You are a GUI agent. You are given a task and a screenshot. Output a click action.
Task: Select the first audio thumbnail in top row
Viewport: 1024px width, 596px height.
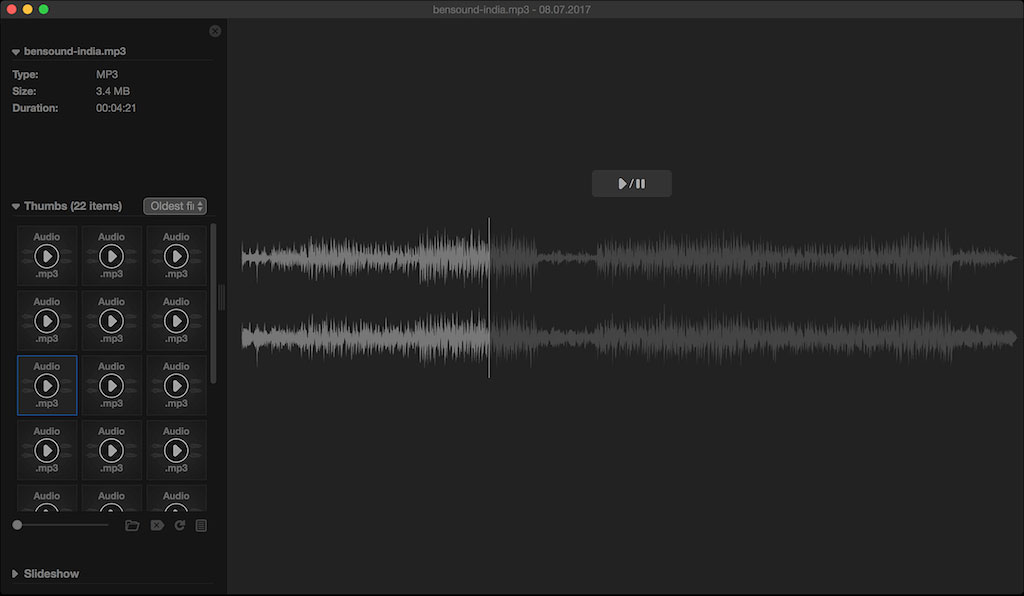tap(47, 256)
